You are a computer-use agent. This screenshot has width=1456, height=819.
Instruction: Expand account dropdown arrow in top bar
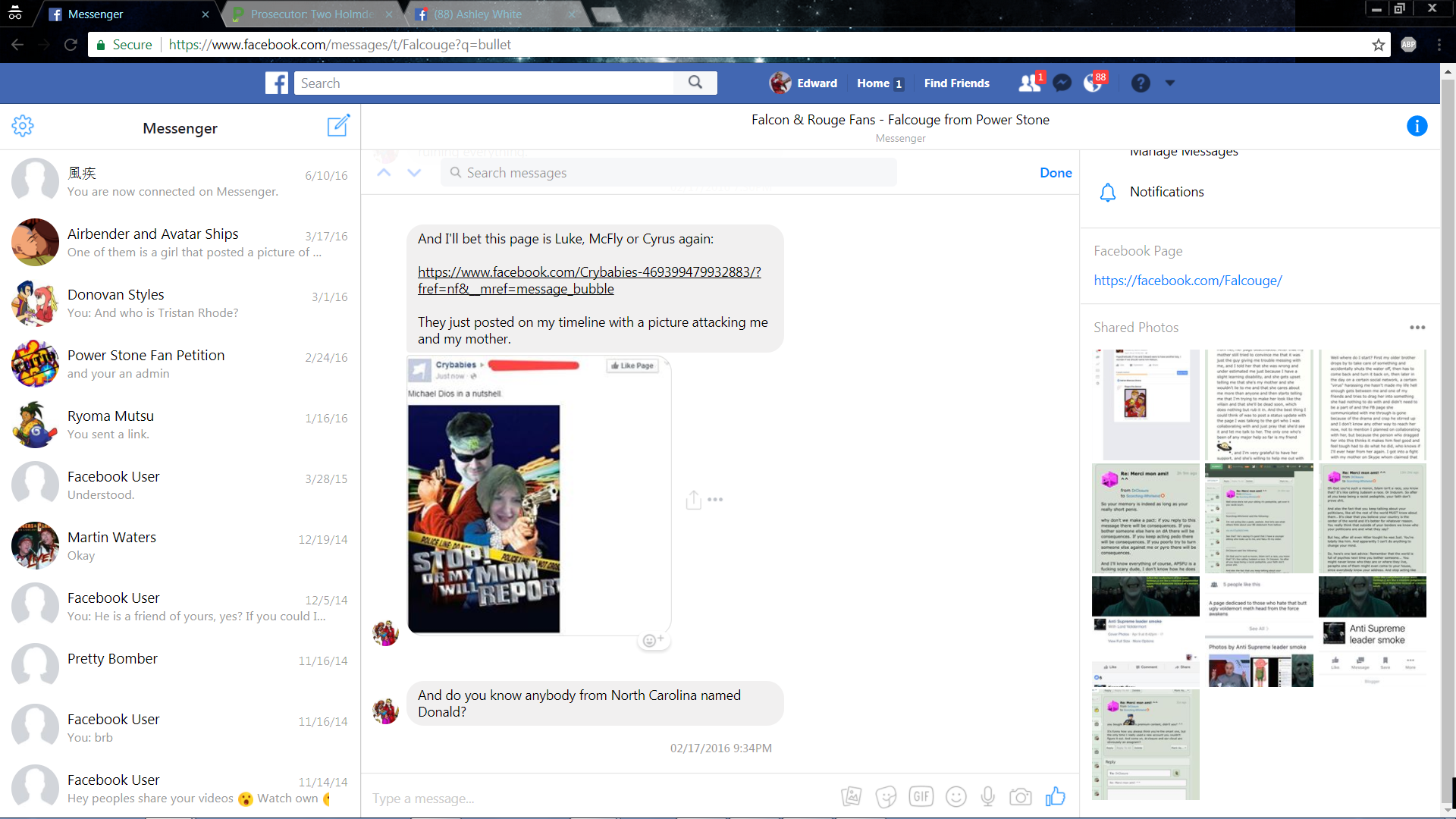pos(1169,83)
